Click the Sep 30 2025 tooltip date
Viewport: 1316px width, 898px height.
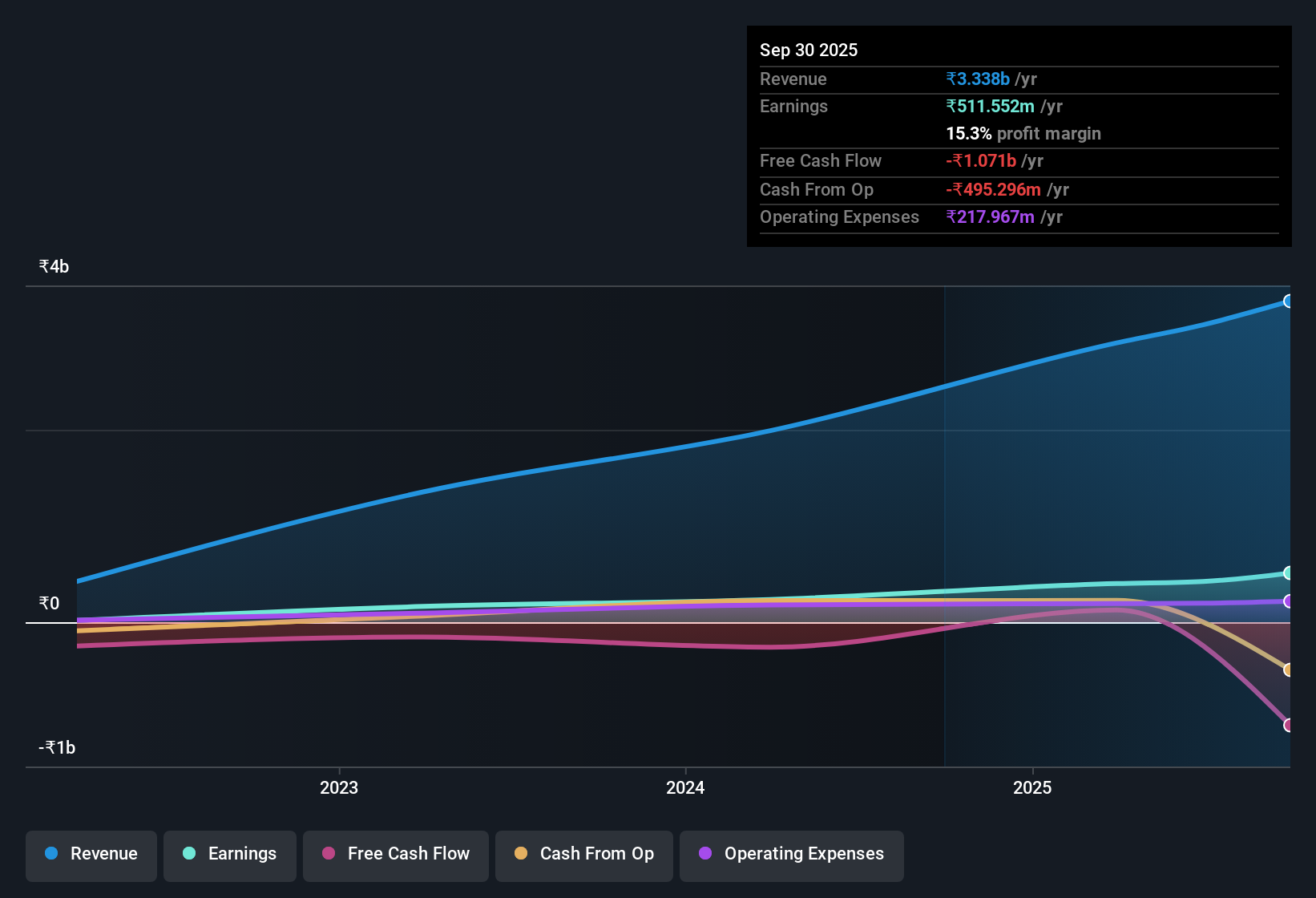pyautogui.click(x=809, y=50)
